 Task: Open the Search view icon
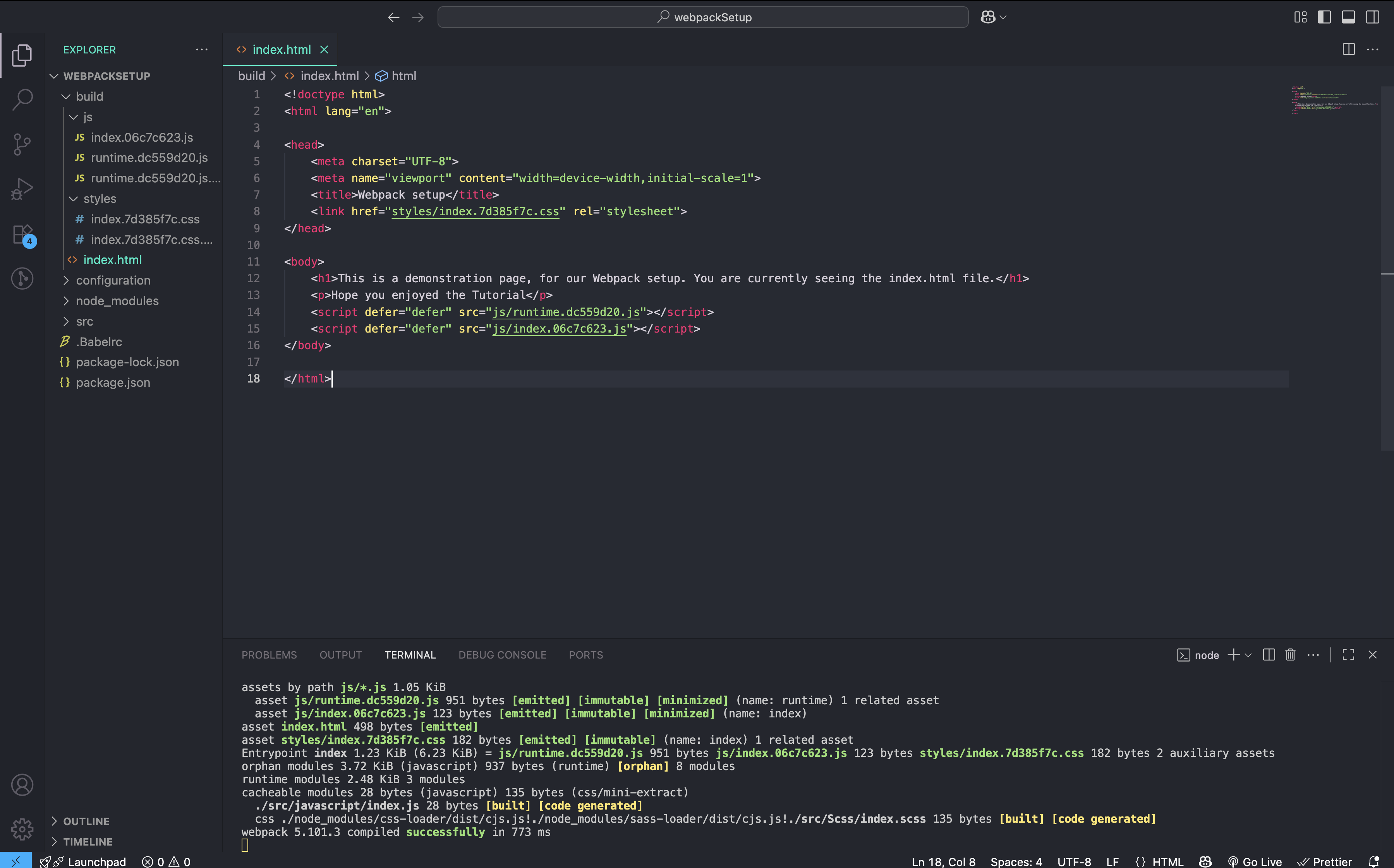(22, 99)
